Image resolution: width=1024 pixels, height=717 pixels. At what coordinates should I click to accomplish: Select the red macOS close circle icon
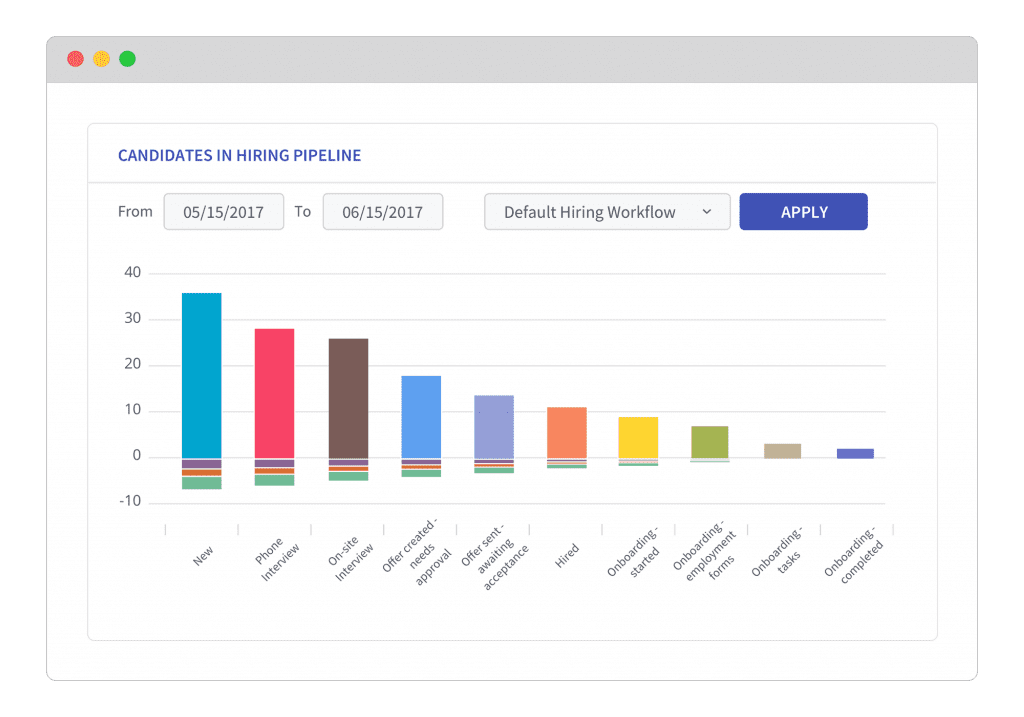coord(75,58)
